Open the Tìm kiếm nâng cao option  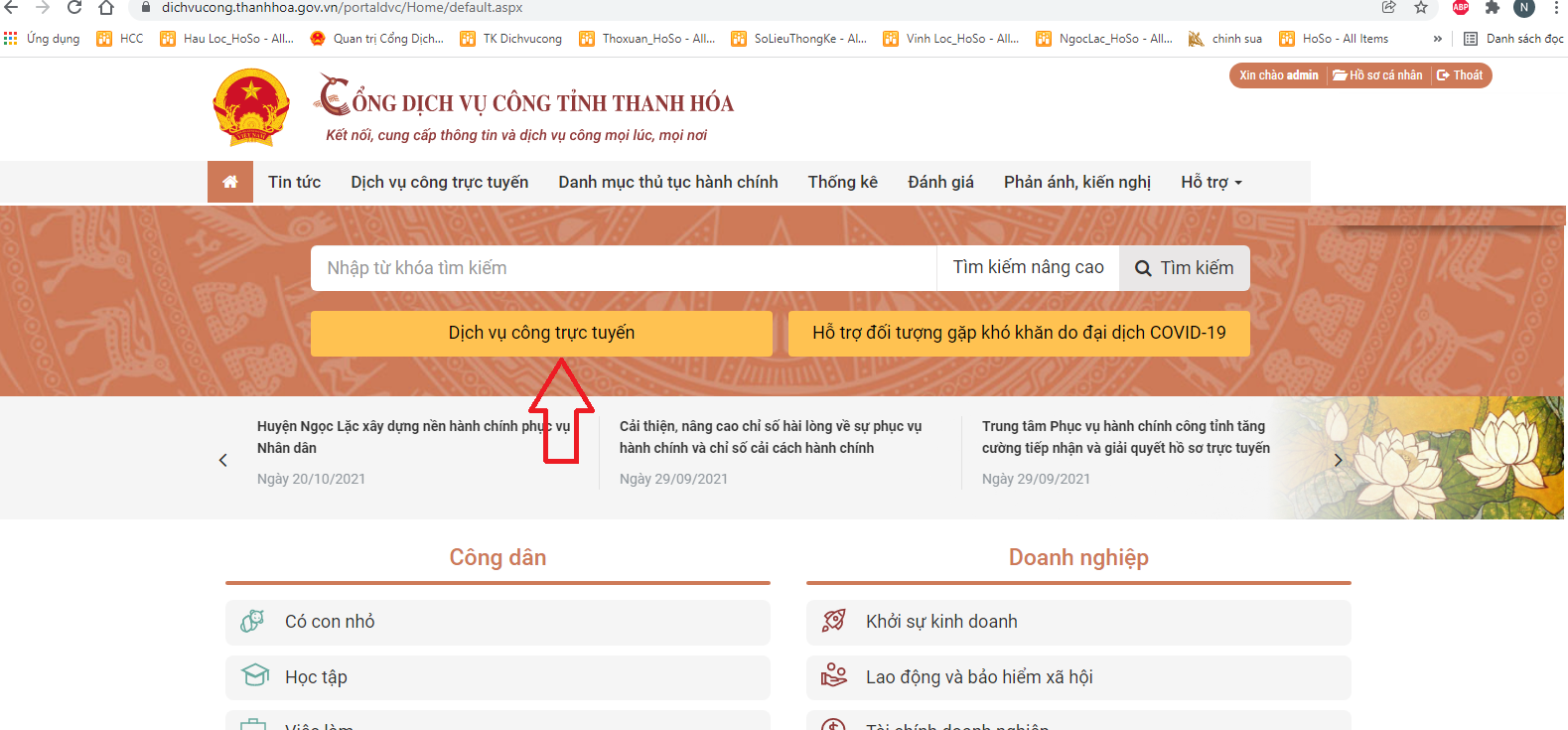[x=1028, y=268]
